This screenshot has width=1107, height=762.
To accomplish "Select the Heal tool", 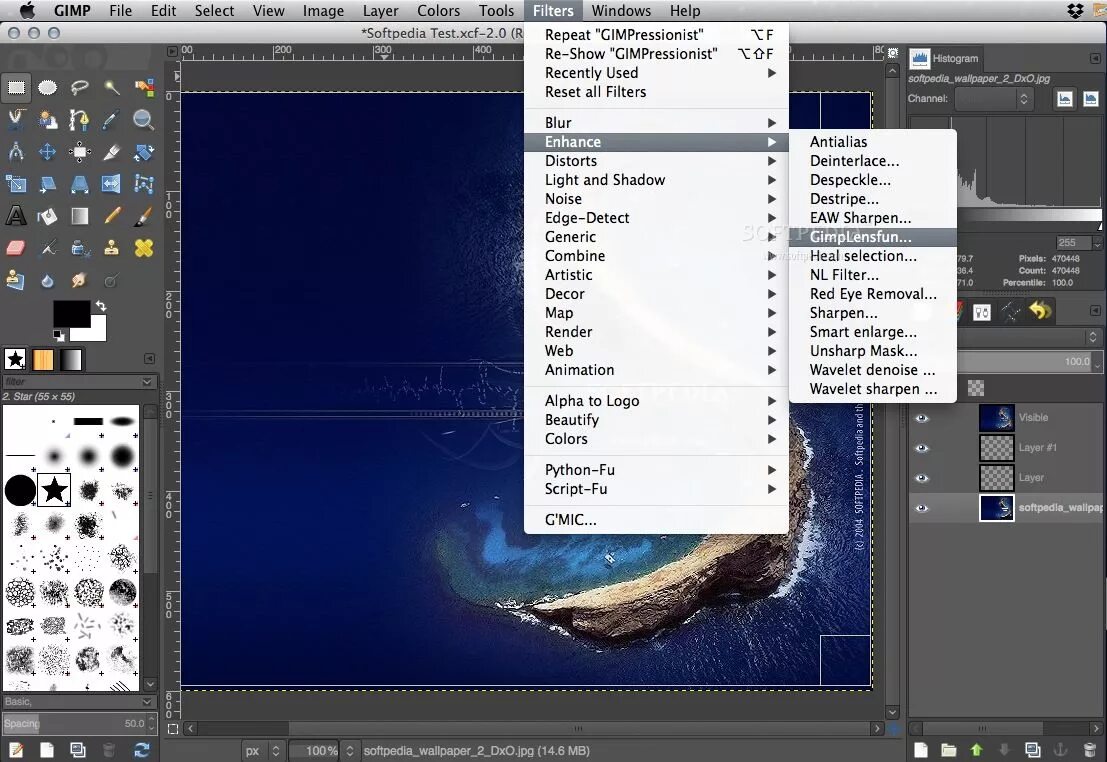I will pos(144,248).
